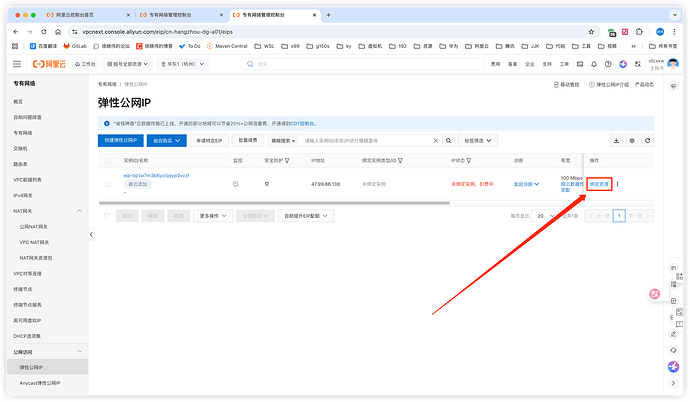Image resolution: width=690 pixels, height=402 pixels.
Task: Toggle the select-all header checkbox
Action: pos(108,160)
